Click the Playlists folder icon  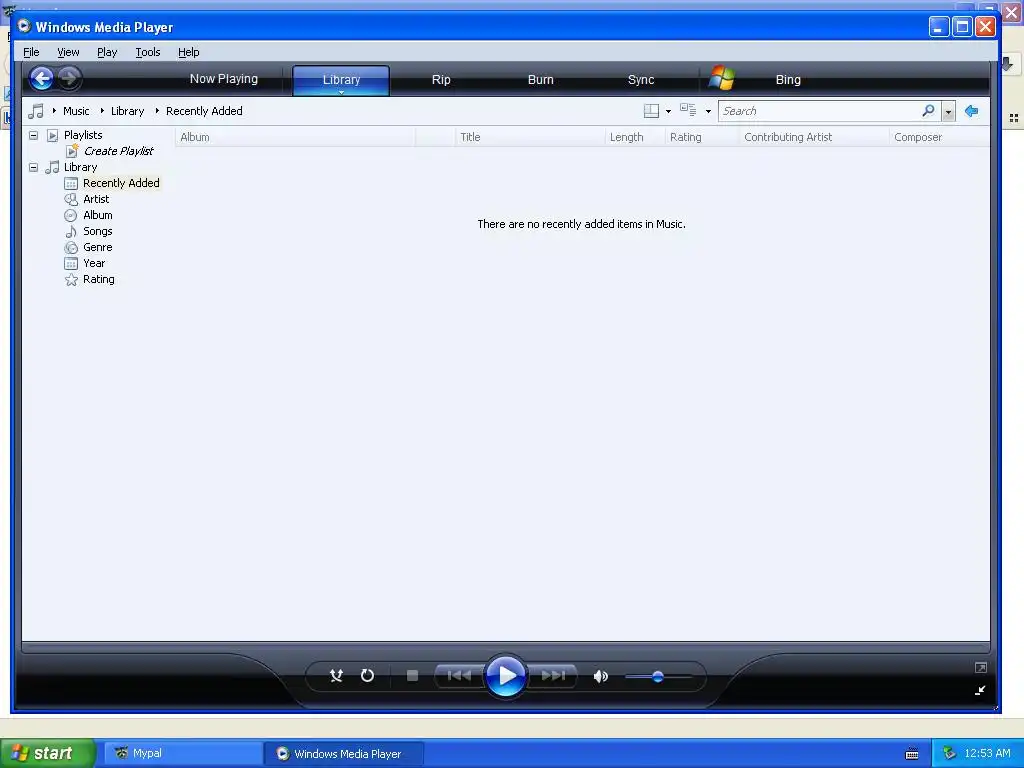tap(53, 135)
